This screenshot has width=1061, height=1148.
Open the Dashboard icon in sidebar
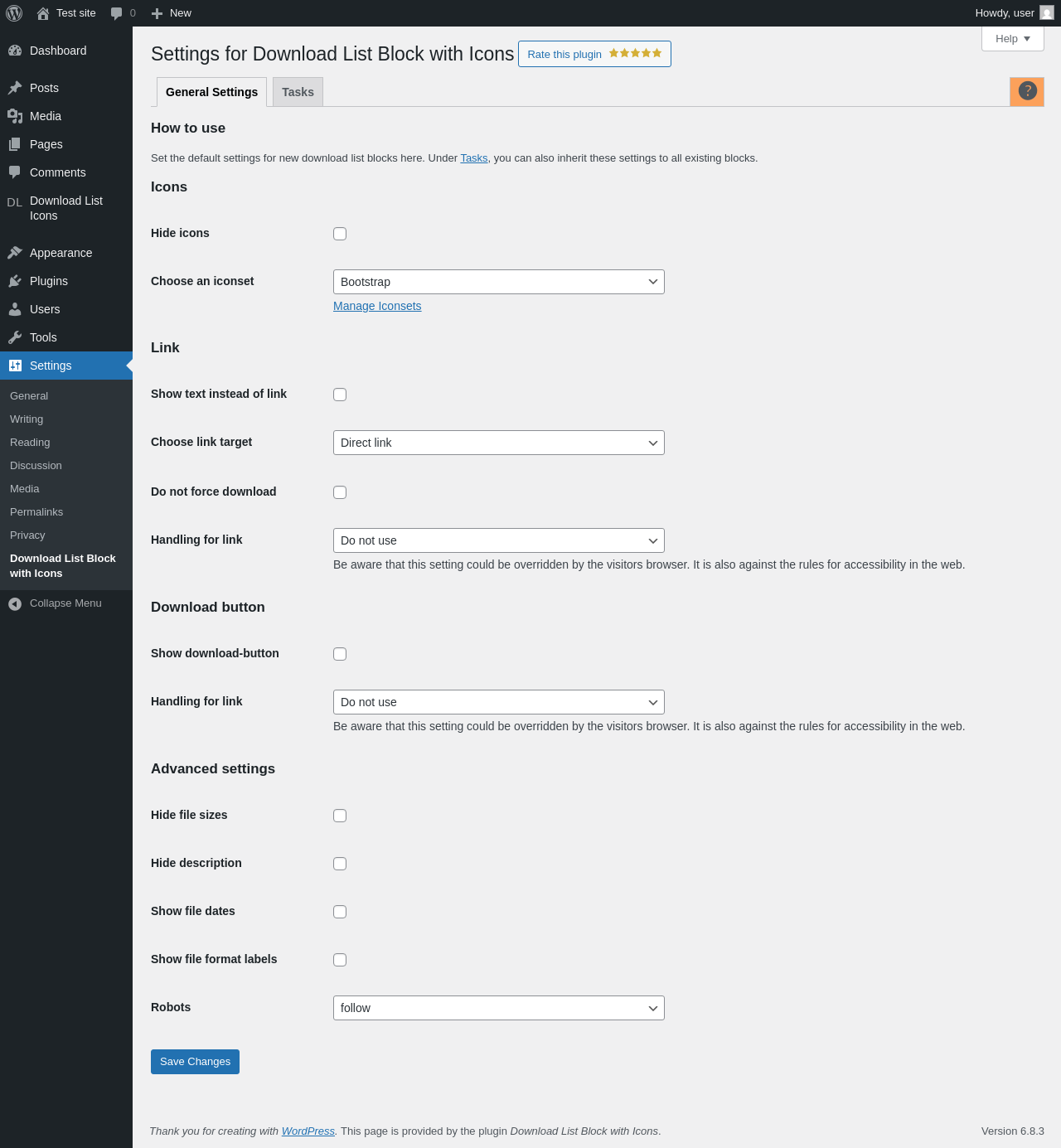15,51
